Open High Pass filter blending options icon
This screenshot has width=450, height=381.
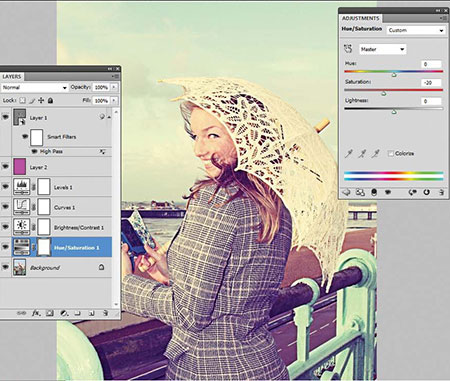pos(103,152)
